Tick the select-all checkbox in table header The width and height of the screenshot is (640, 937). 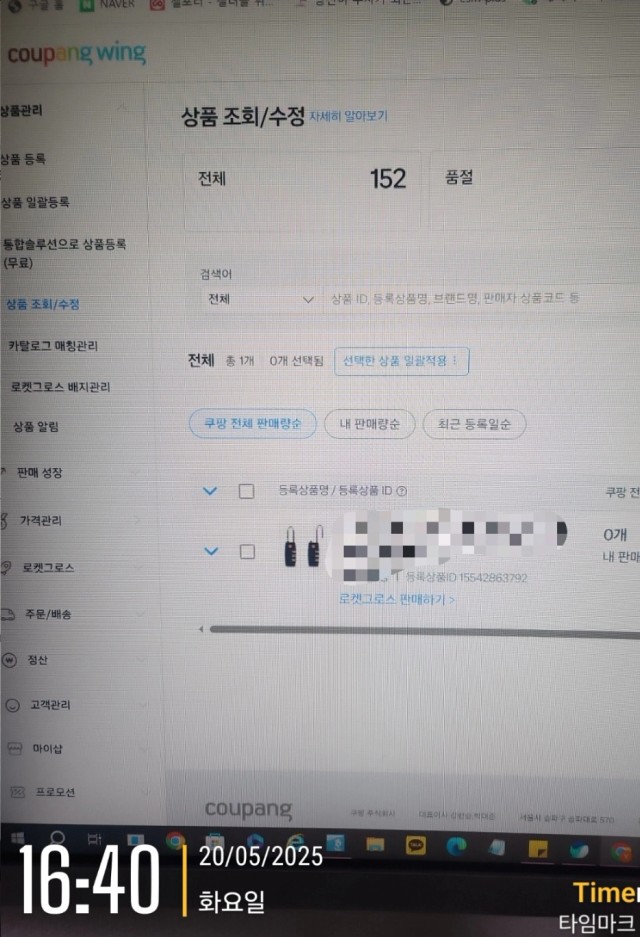[246, 491]
